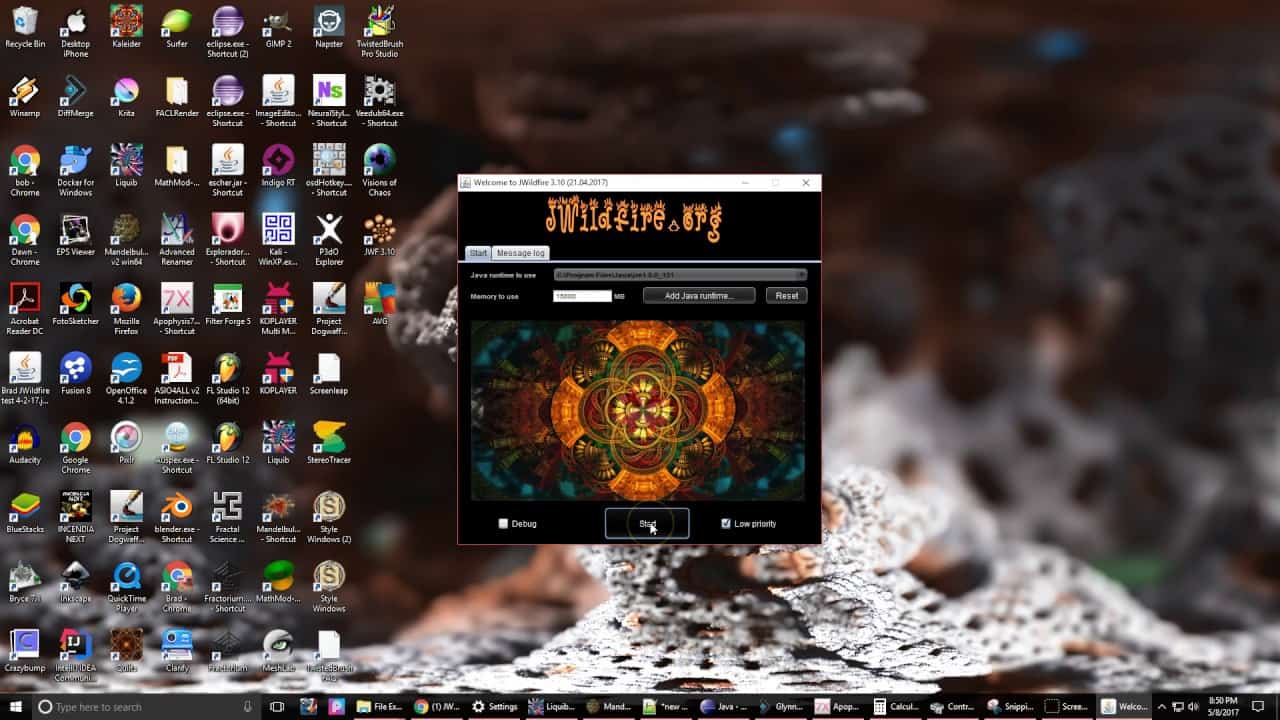The image size is (1280, 720).
Task: Select the Advanced Renamer desktop icon
Action: (x=177, y=240)
